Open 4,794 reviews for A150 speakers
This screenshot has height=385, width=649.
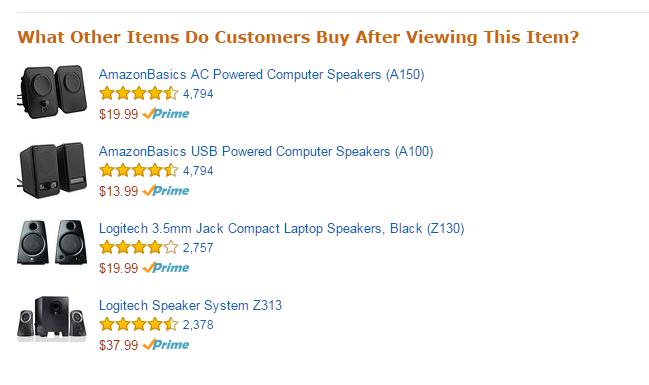(198, 94)
